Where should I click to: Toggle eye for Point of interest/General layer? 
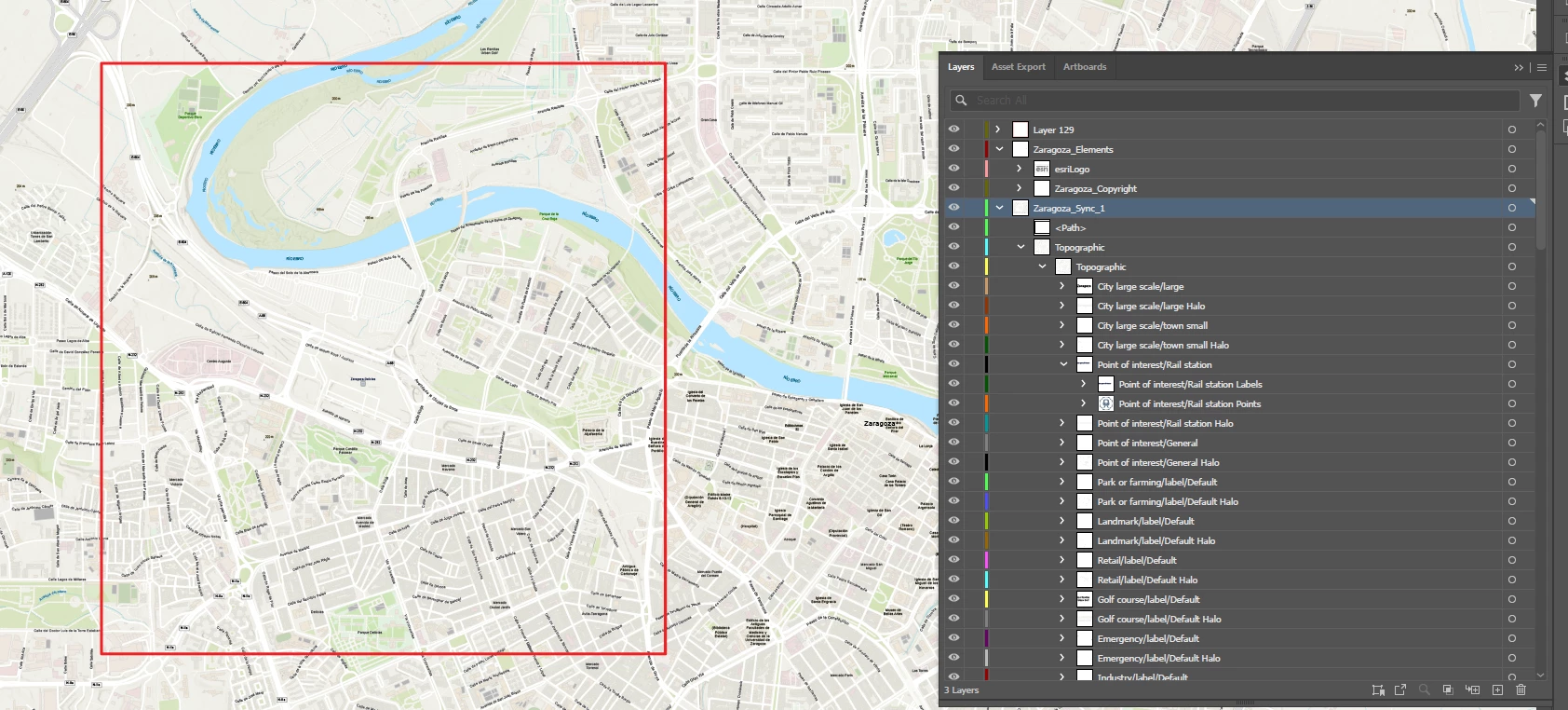pos(953,443)
